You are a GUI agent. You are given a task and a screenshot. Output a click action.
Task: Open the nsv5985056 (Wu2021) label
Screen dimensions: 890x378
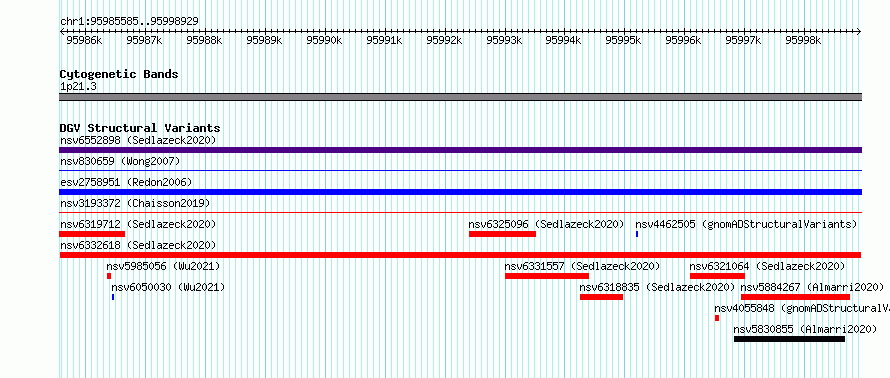(163, 266)
